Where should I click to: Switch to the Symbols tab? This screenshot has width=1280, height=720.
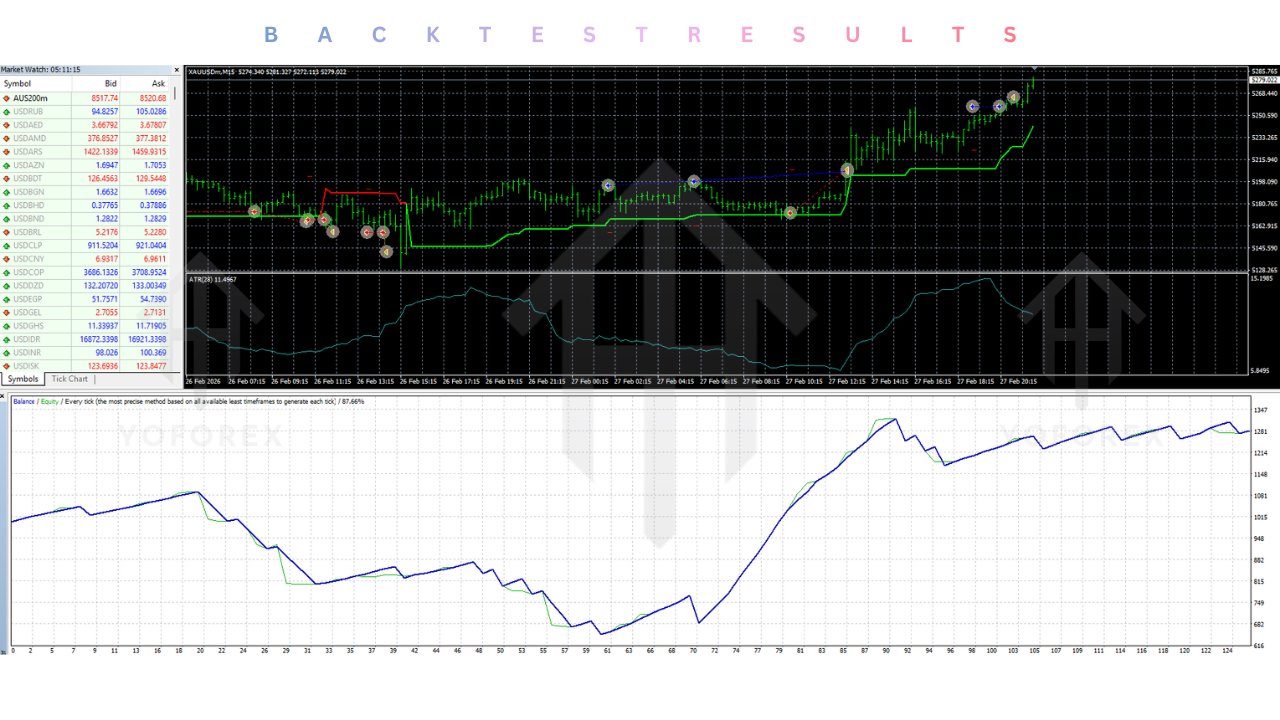pos(22,379)
